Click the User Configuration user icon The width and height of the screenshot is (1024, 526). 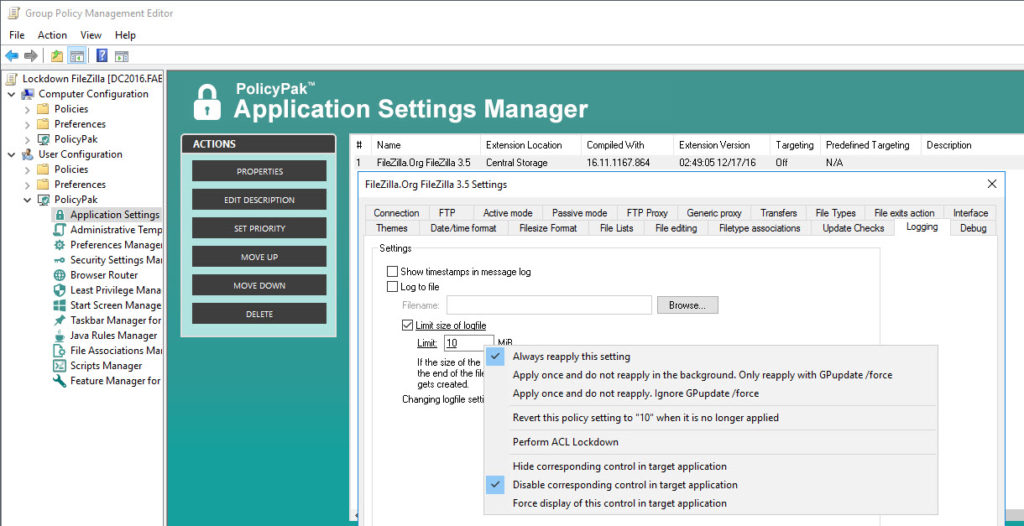(x=28, y=154)
